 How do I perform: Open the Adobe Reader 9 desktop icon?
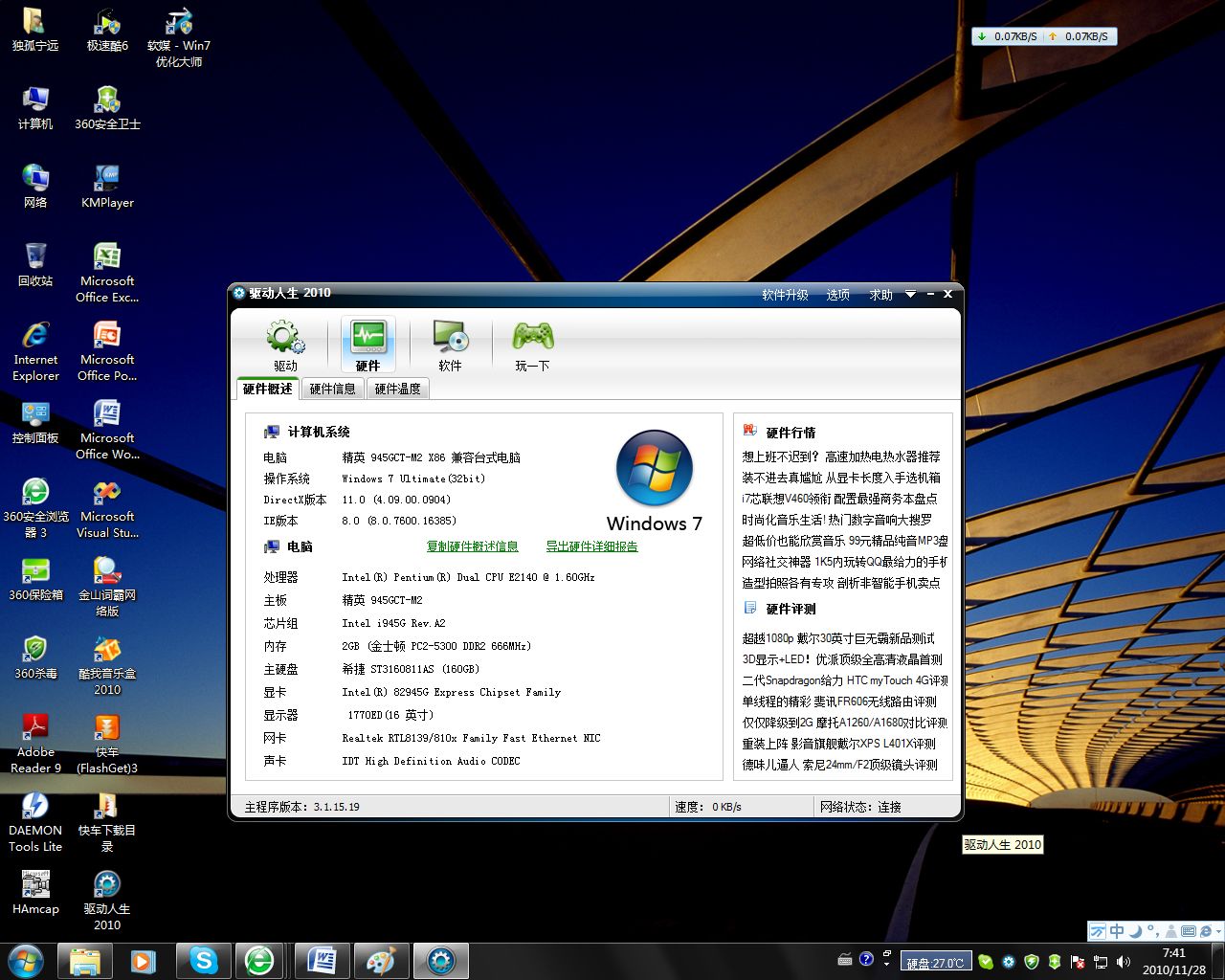pos(35,744)
